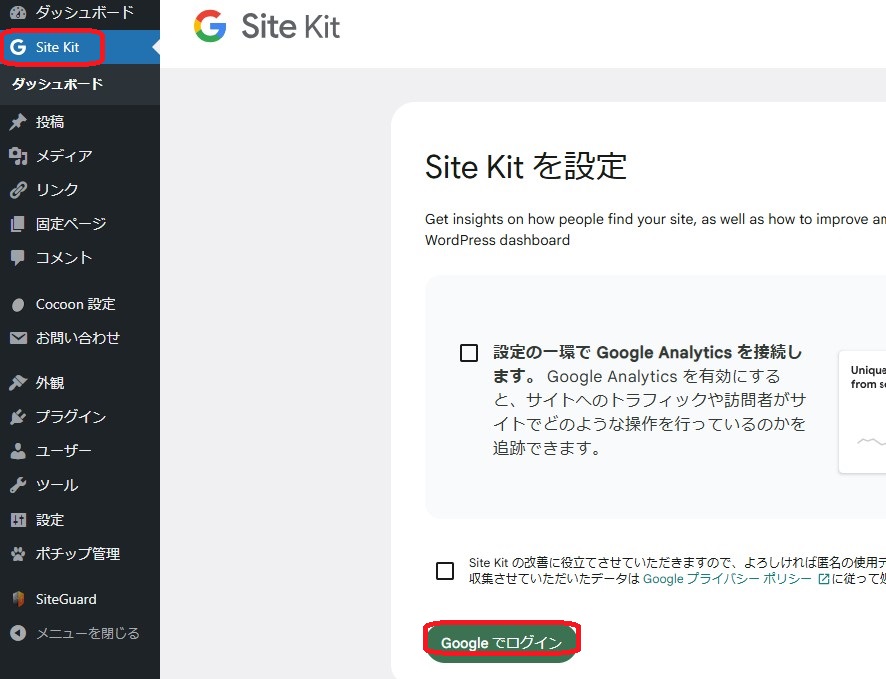Click the plug icon beside プラグイン
Screen dimensions: 886x679
18,417
